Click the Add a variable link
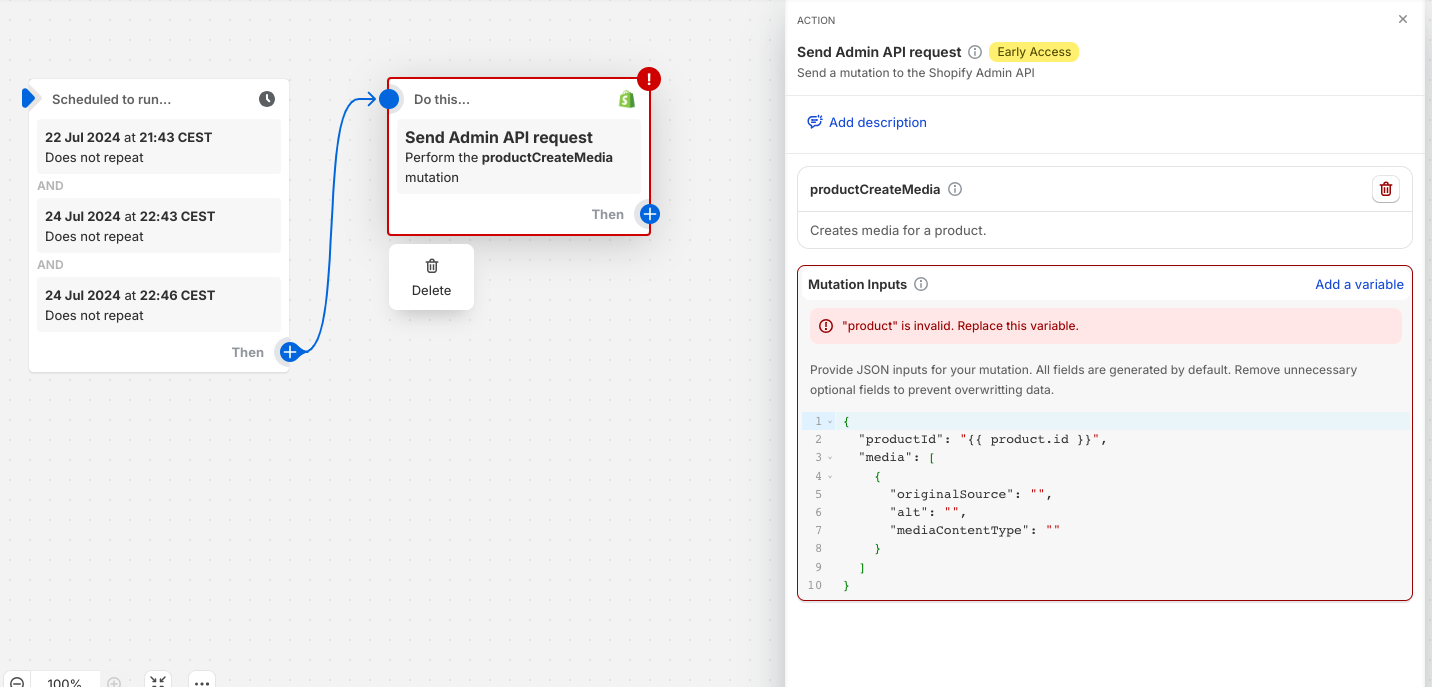The width and height of the screenshot is (1432, 687). pos(1359,284)
